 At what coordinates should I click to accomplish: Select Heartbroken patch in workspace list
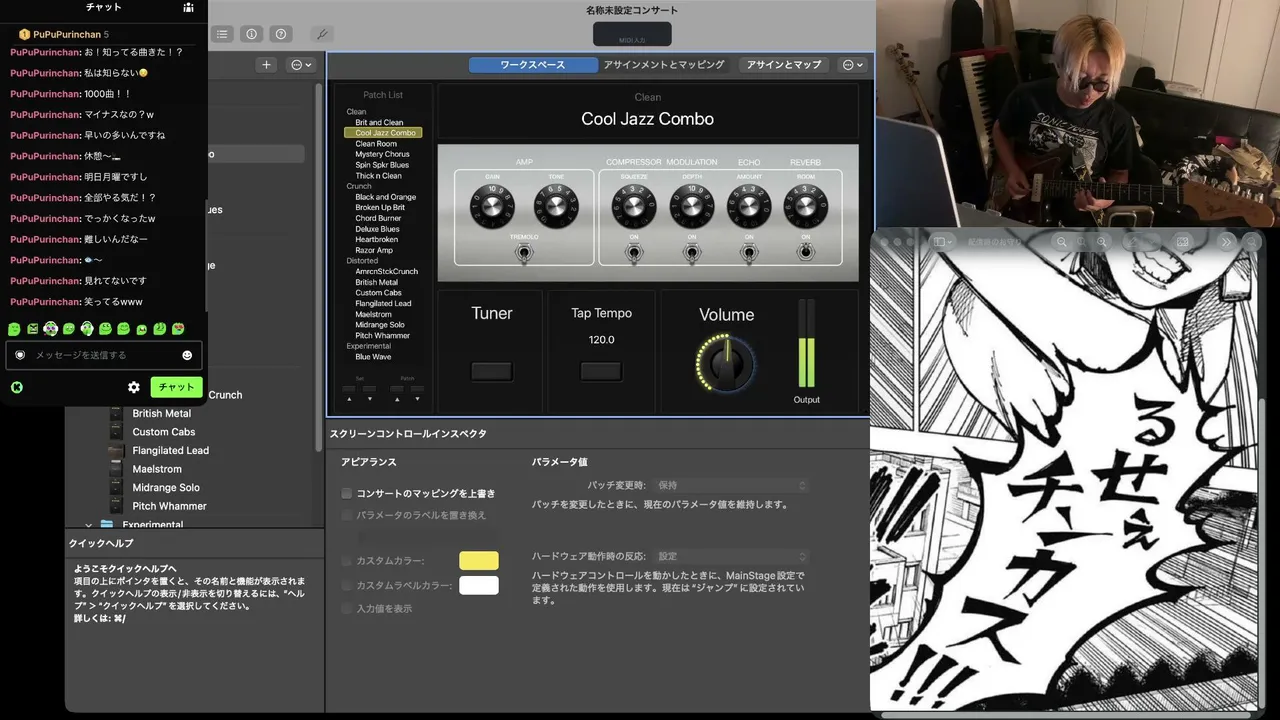[376, 239]
